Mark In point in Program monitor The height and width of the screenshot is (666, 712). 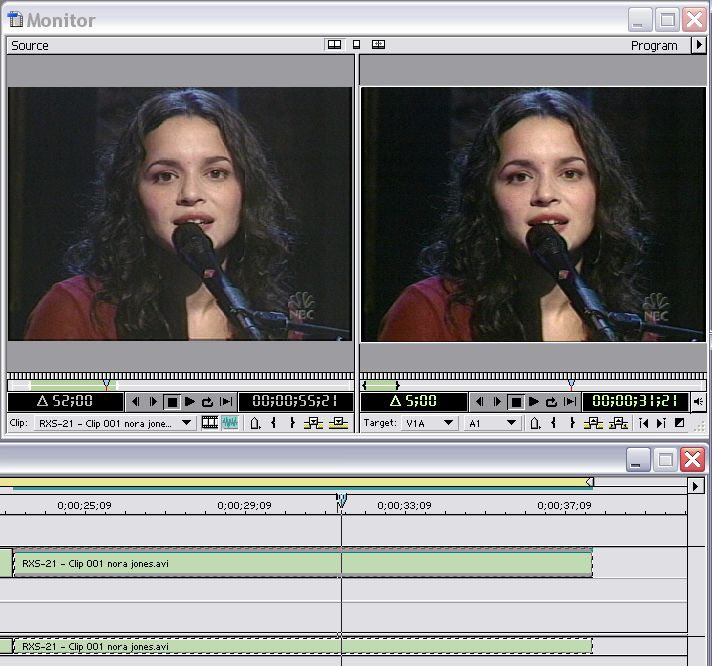click(x=554, y=424)
